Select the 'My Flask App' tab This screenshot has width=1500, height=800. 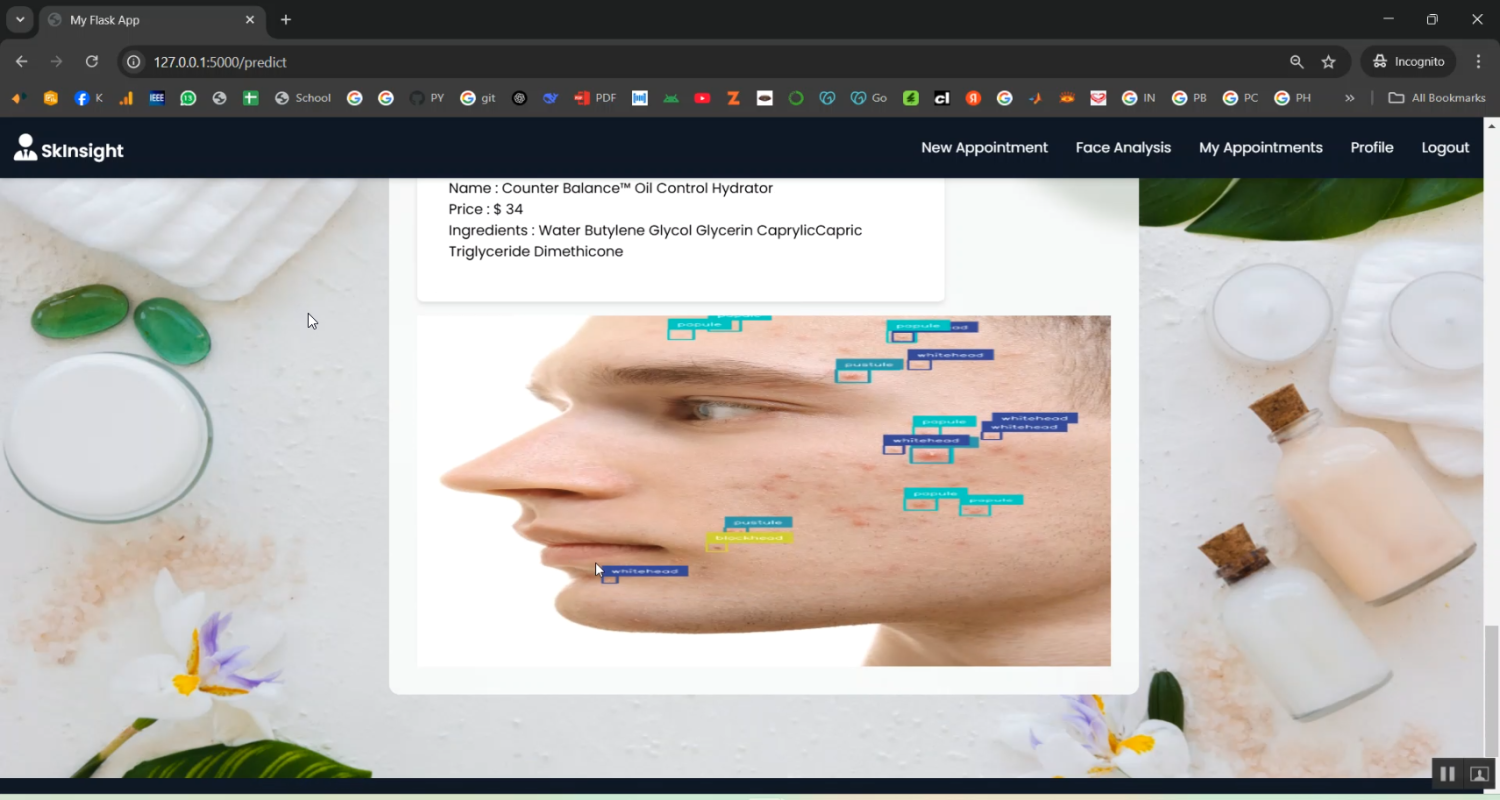(x=152, y=20)
